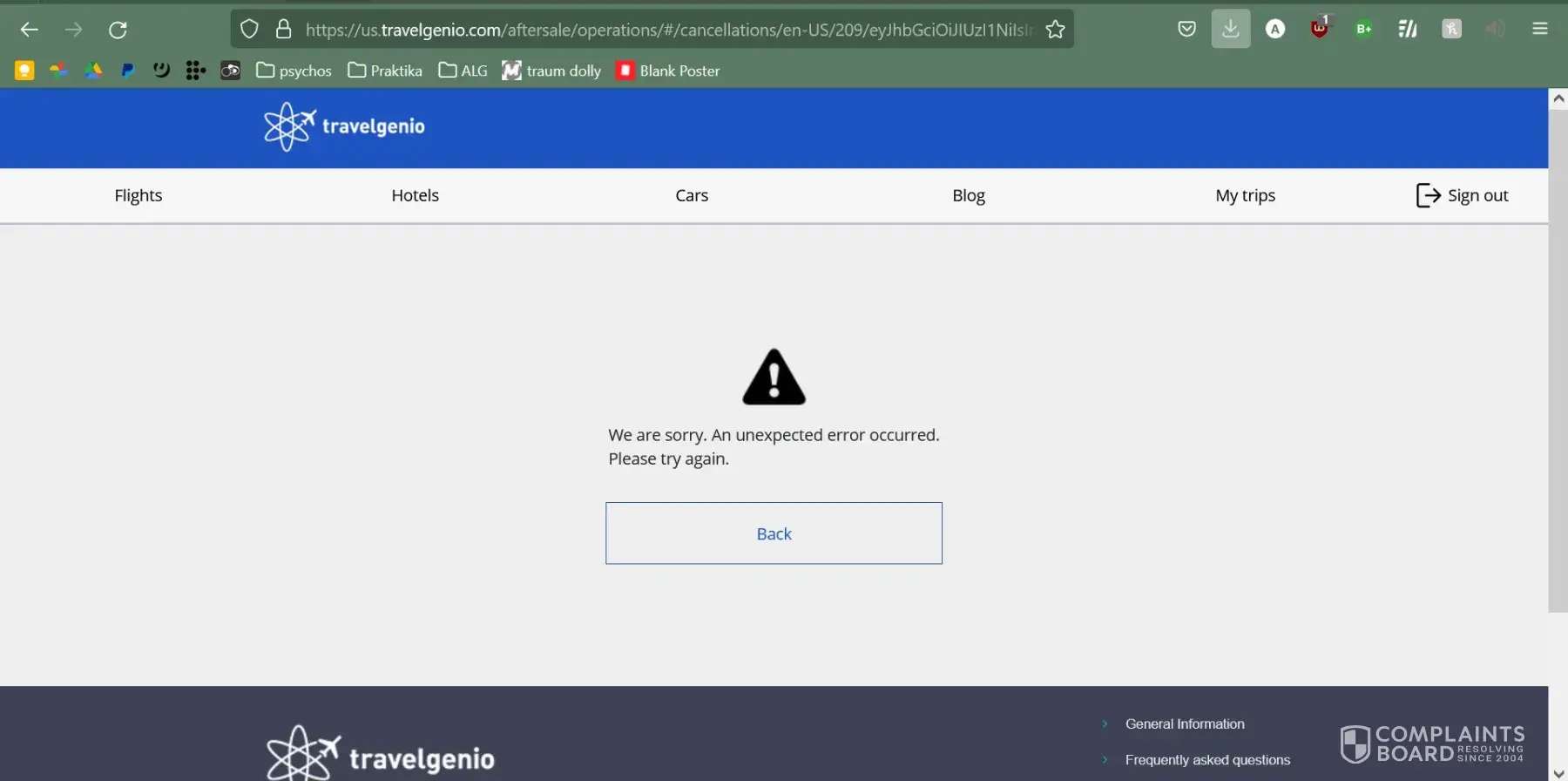
Task: Open uBlock Origin extension icon
Action: (1319, 29)
